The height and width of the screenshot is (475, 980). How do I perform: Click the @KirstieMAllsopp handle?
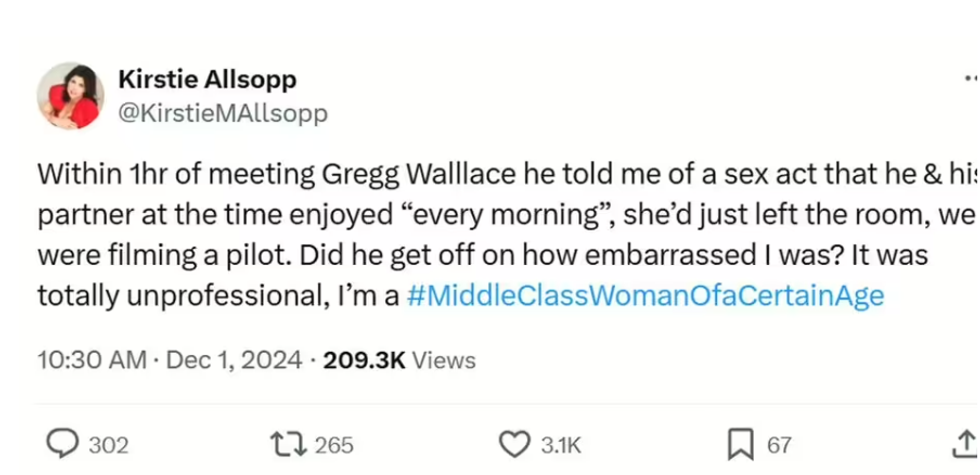(x=222, y=114)
